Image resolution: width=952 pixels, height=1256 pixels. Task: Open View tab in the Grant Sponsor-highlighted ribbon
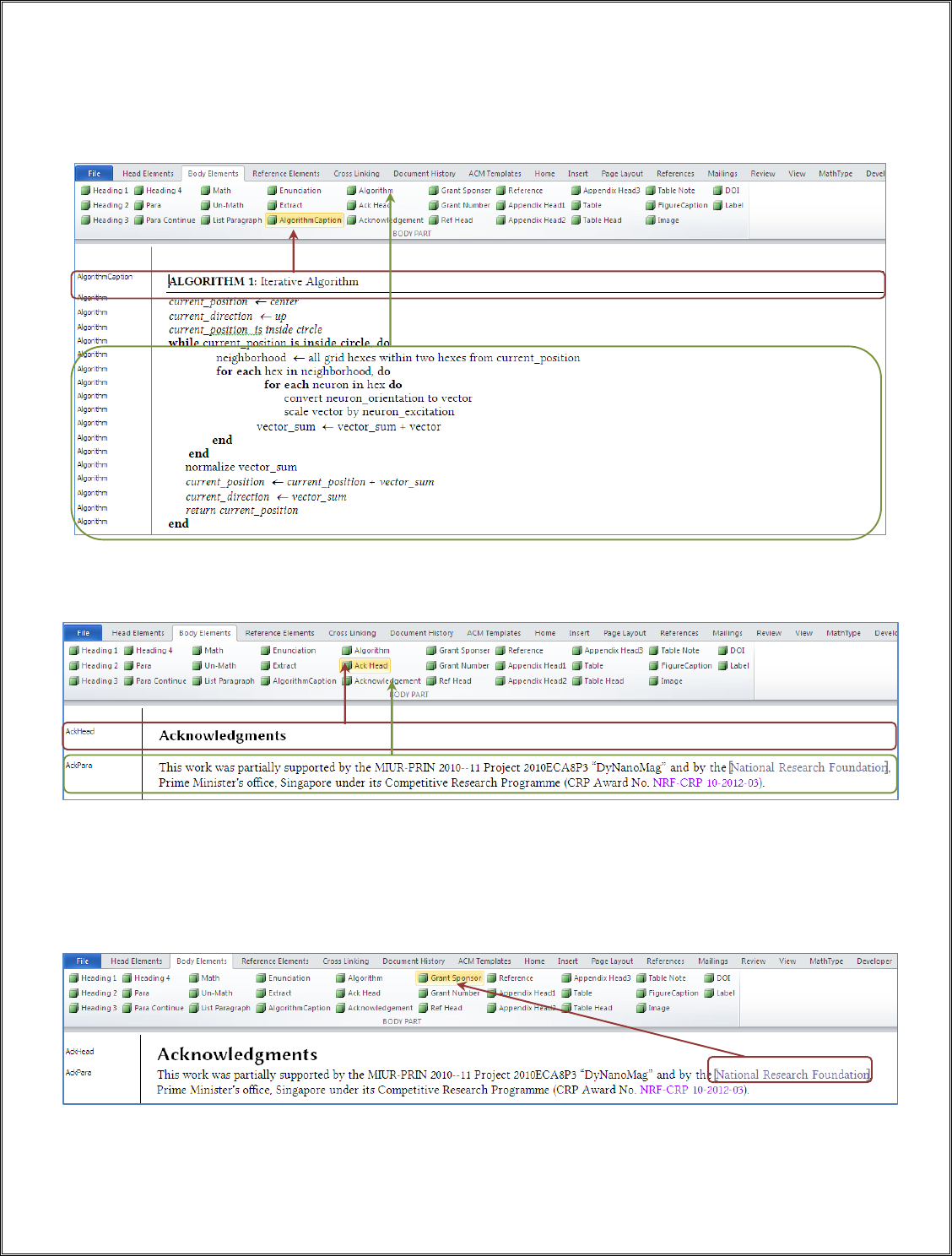(787, 961)
